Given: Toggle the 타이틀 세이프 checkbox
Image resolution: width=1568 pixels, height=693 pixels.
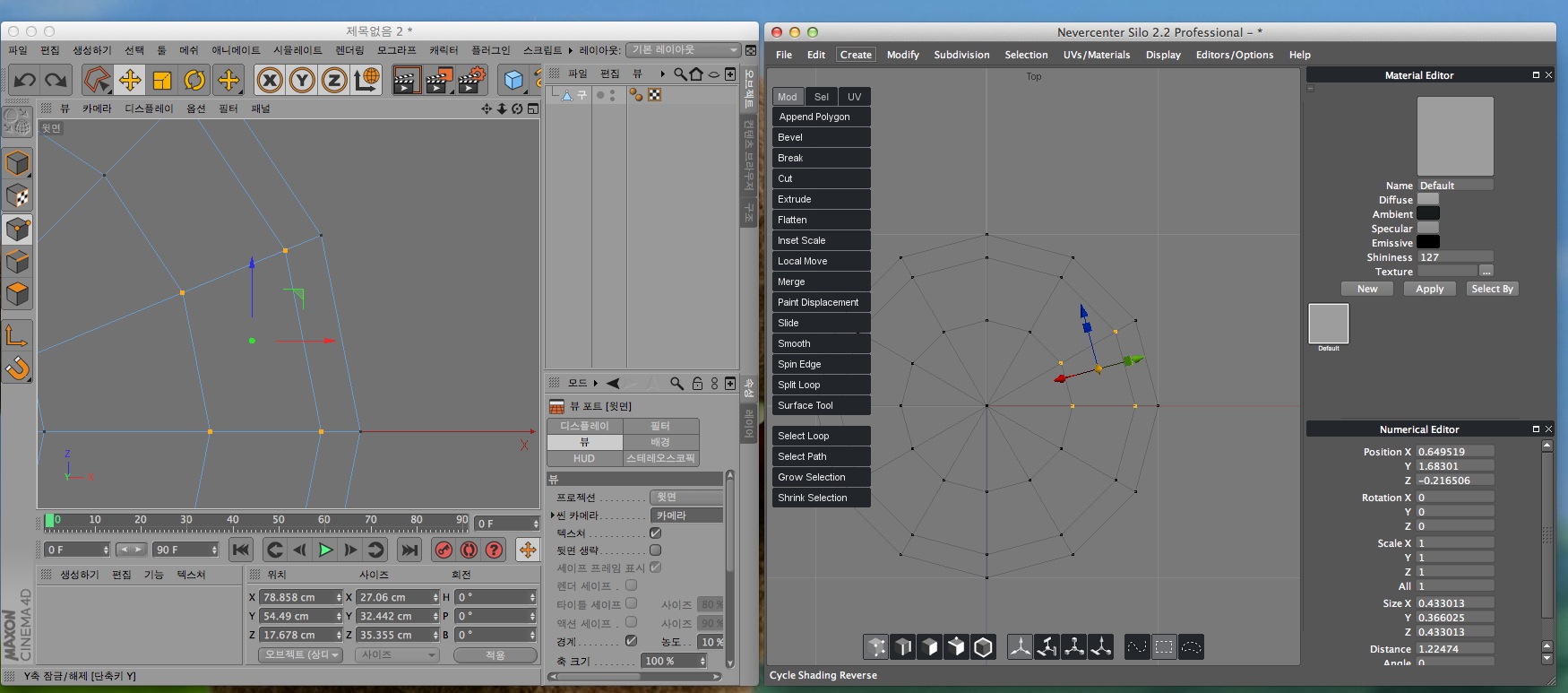Looking at the screenshot, I should (x=631, y=604).
